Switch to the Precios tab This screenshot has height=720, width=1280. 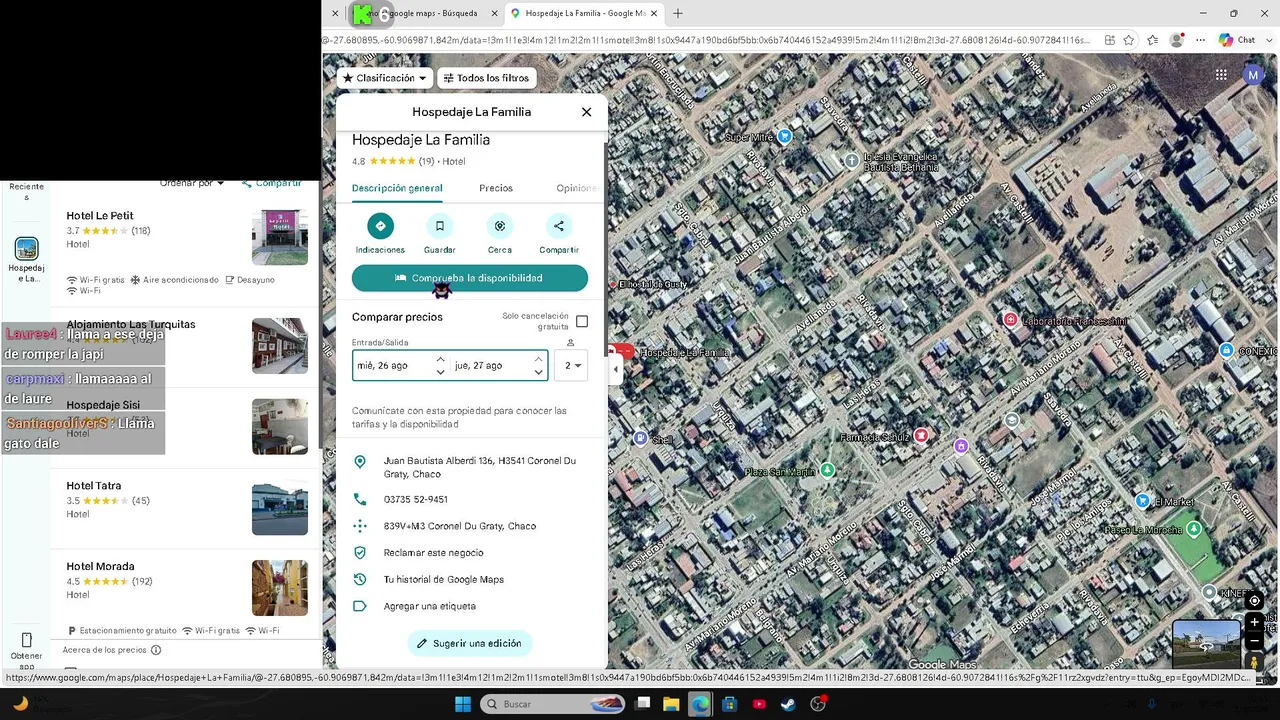(x=496, y=188)
